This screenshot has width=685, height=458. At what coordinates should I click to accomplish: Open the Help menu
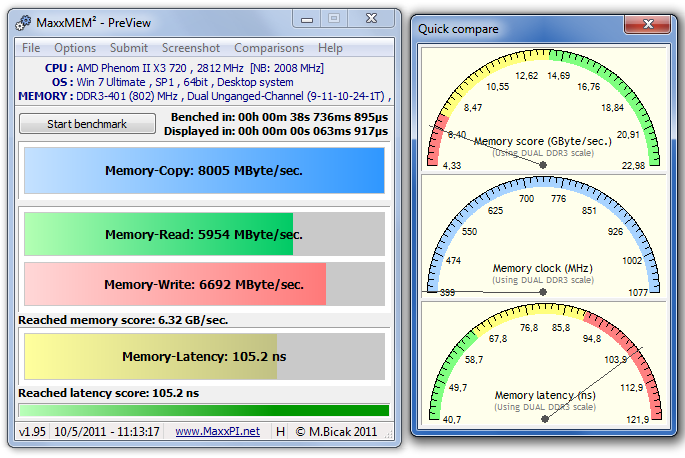pyautogui.click(x=330, y=48)
